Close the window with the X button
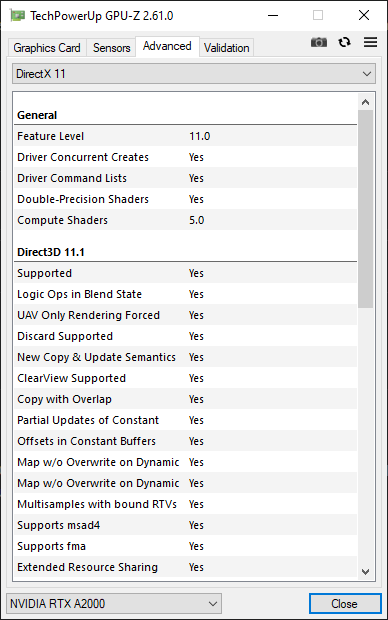Screen dimensions: 388x620 tap(364, 15)
